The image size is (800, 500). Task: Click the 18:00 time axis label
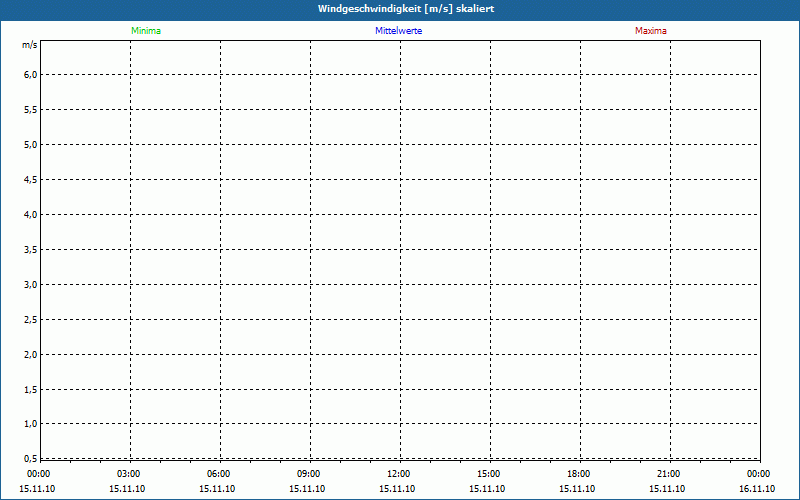point(579,474)
